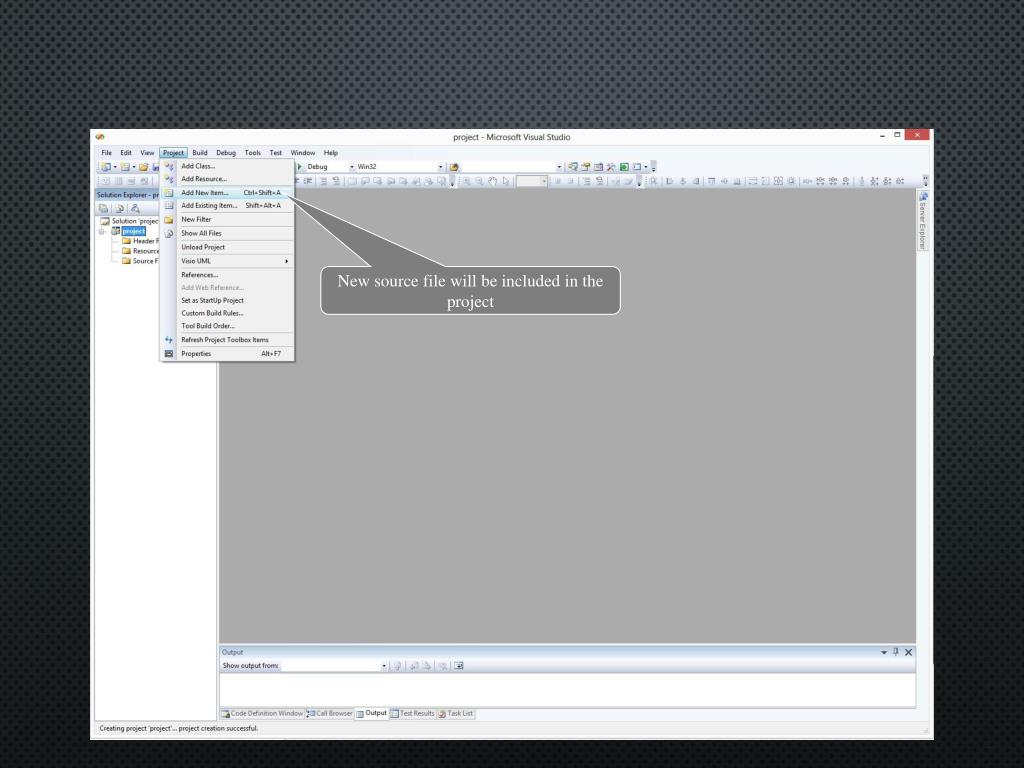Switch to the Output tab

372,713
